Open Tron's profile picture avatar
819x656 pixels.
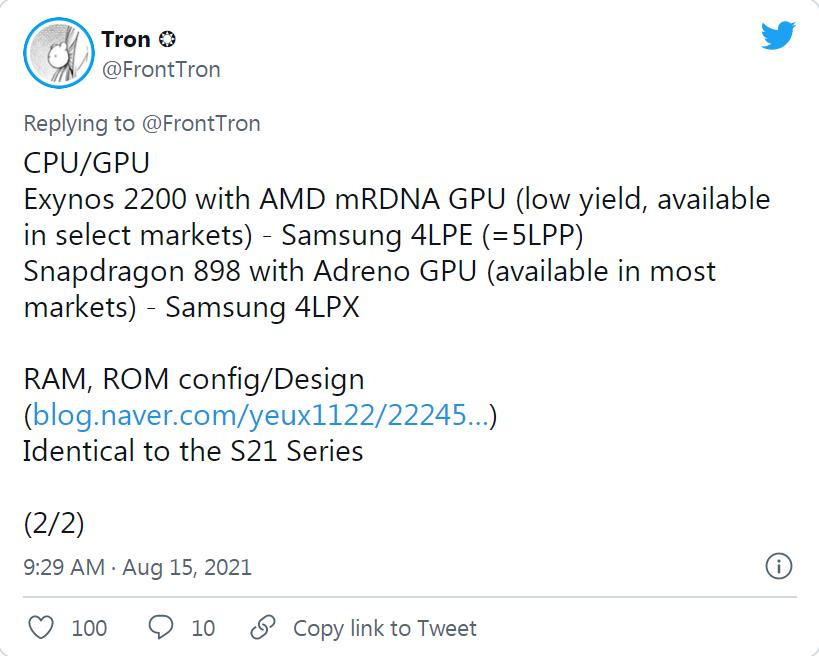coord(58,54)
